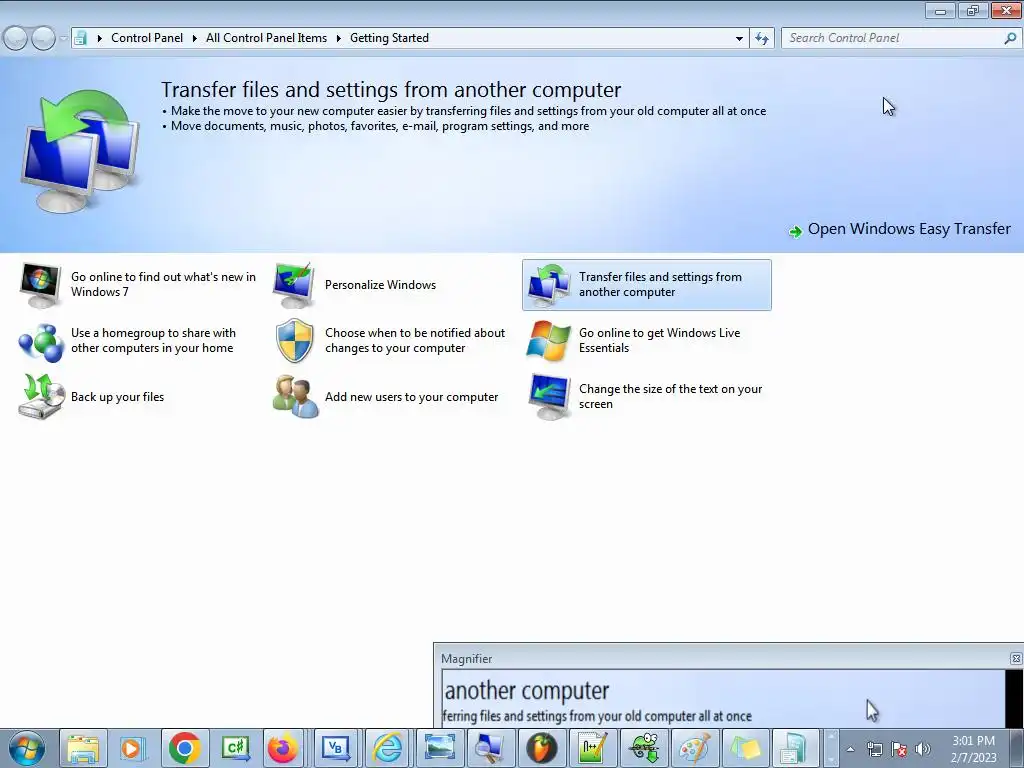The width and height of the screenshot is (1024, 768).
Task: Open Action Center flag icon
Action: (x=899, y=749)
